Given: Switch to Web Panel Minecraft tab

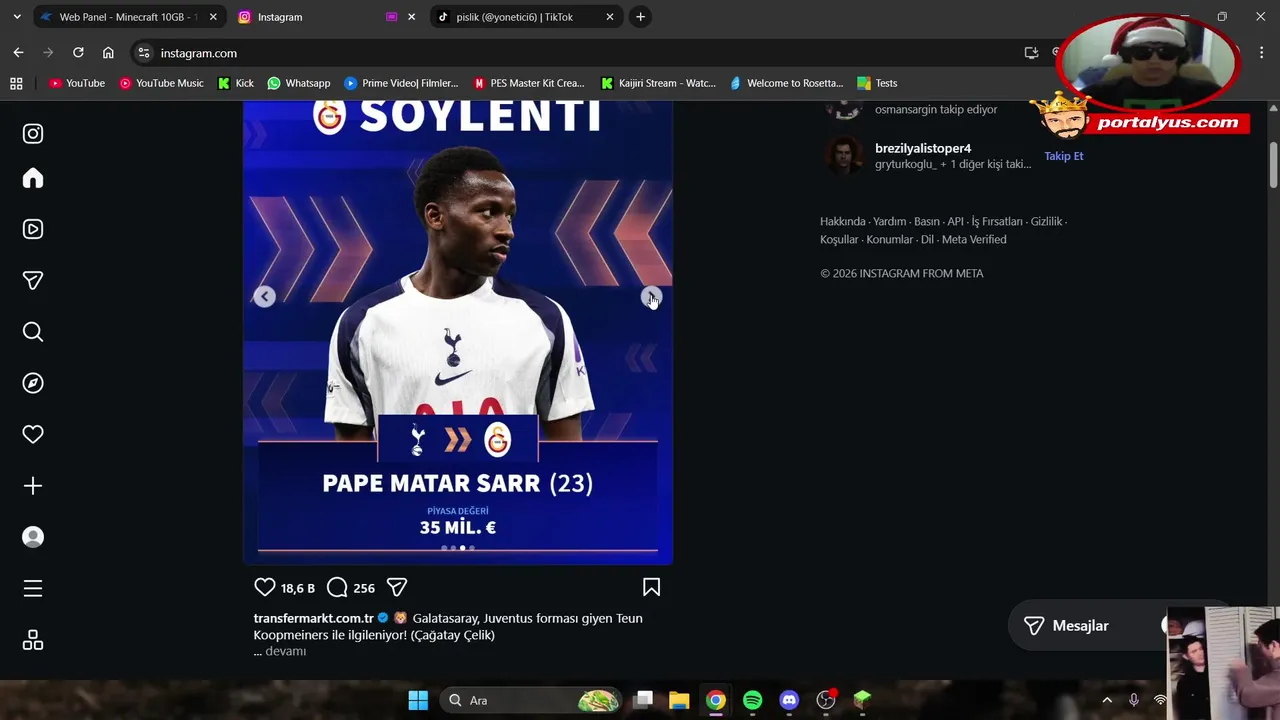Looking at the screenshot, I should (128, 17).
